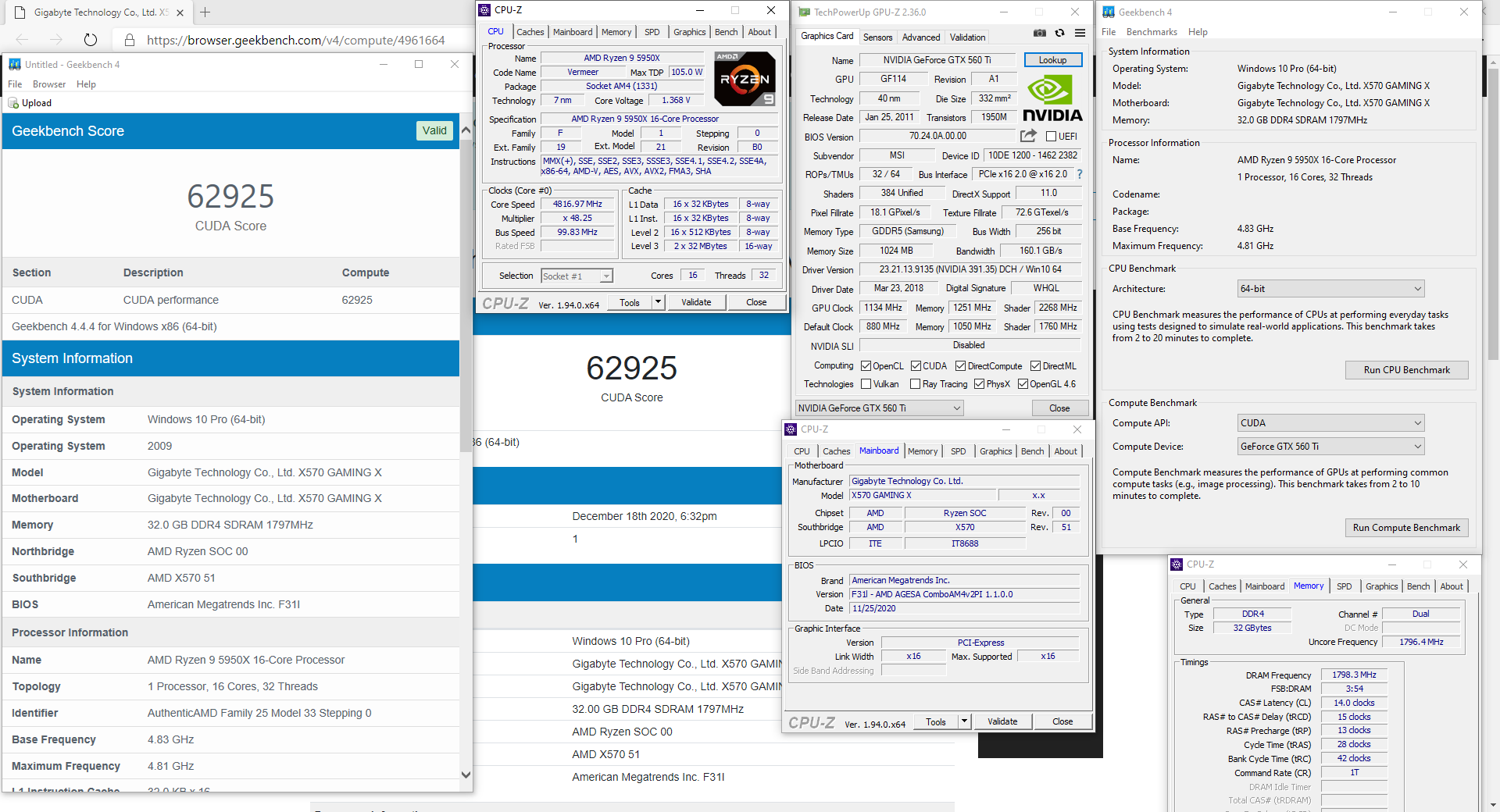Click scroll-up arrow in Untitled Geekbench window
Image resolution: width=1500 pixels, height=812 pixels.
pos(466,130)
